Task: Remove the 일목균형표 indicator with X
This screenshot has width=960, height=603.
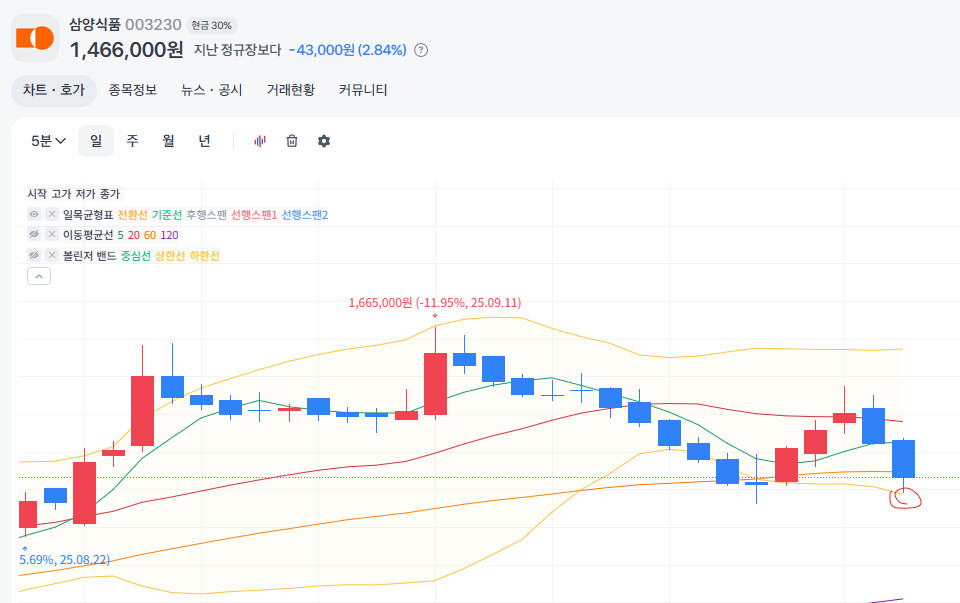Action: tap(51, 215)
